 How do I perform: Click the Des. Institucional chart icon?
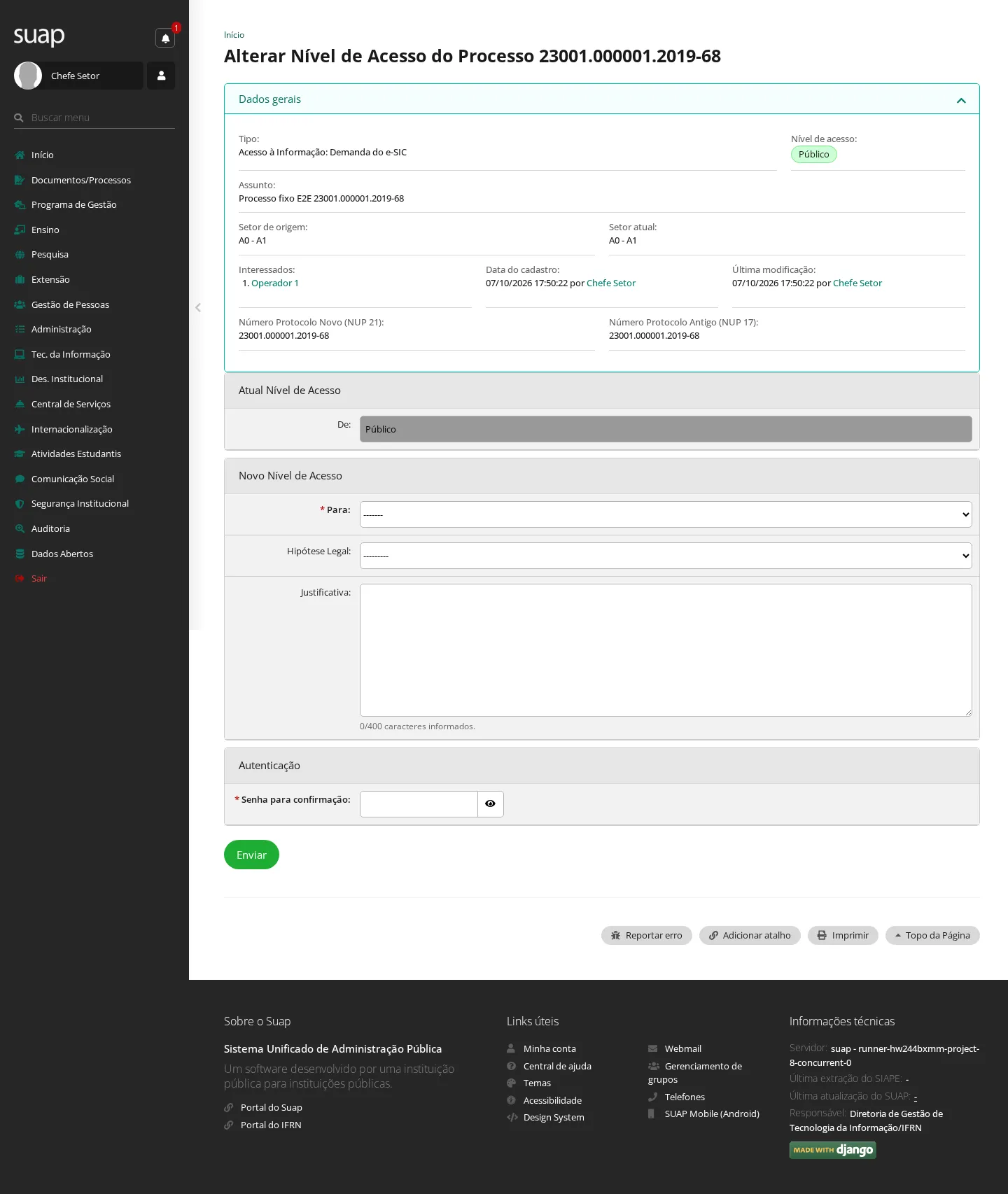pyautogui.click(x=20, y=379)
